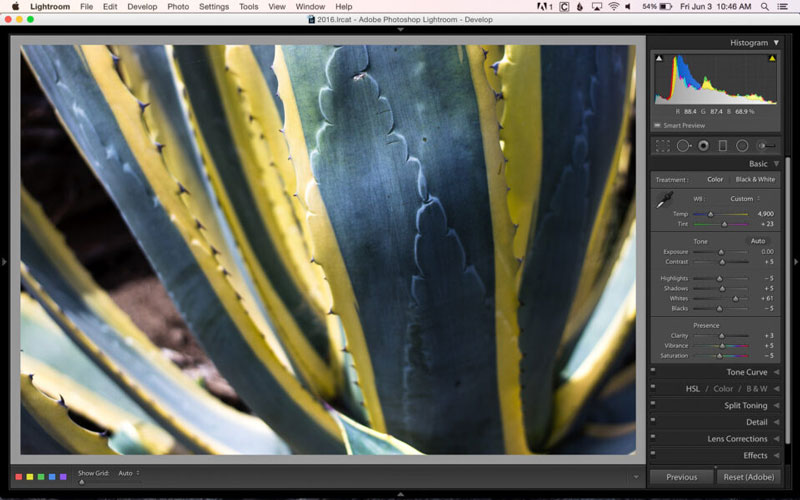The height and width of the screenshot is (500, 800).
Task: Toggle the highlight clipping indicator in Histogram
Action: (x=772, y=59)
